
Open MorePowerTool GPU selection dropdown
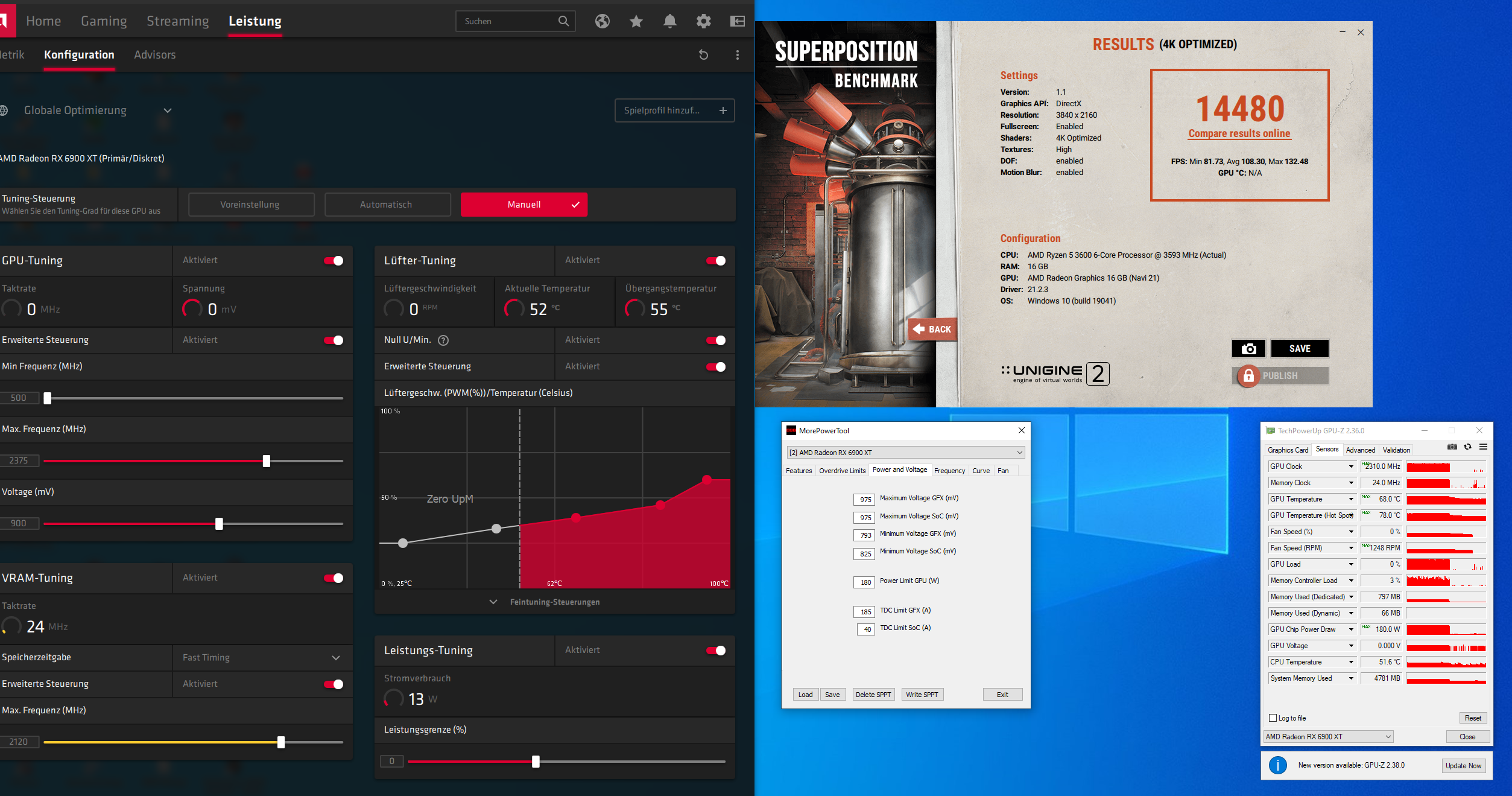905,452
